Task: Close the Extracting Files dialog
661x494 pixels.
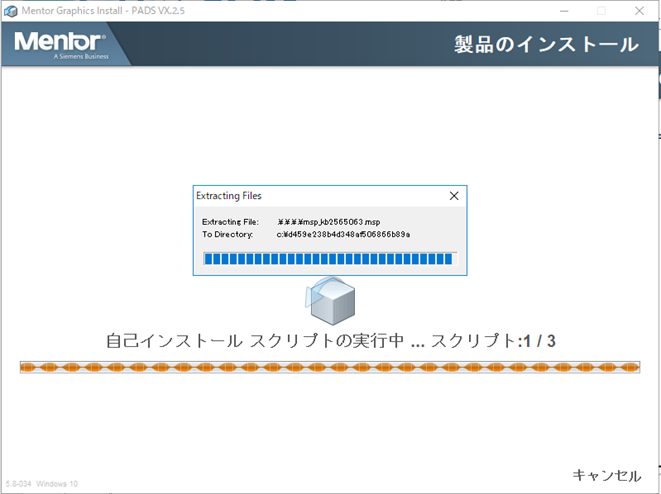Action: (454, 196)
